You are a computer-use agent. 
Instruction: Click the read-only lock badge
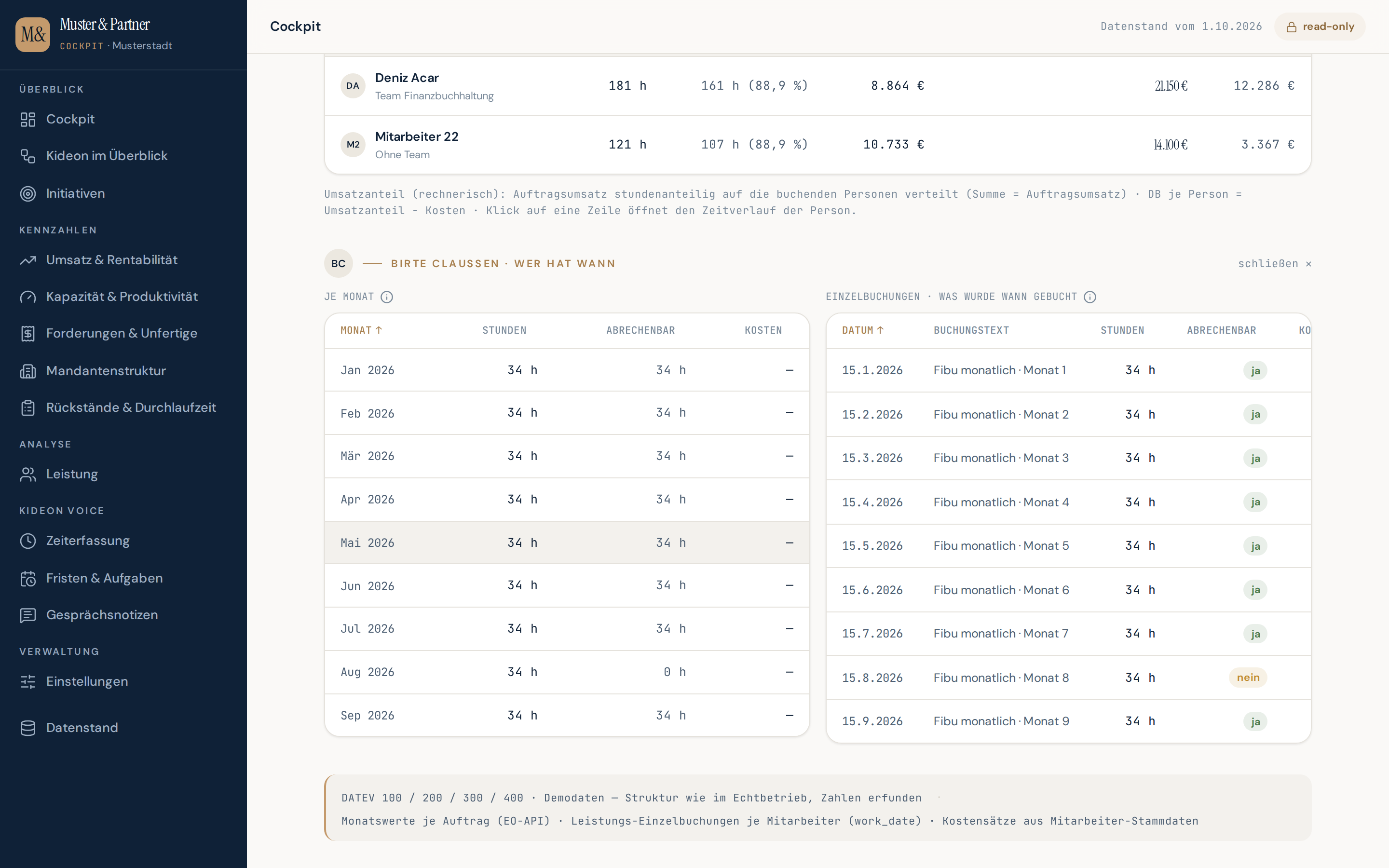click(1320, 27)
